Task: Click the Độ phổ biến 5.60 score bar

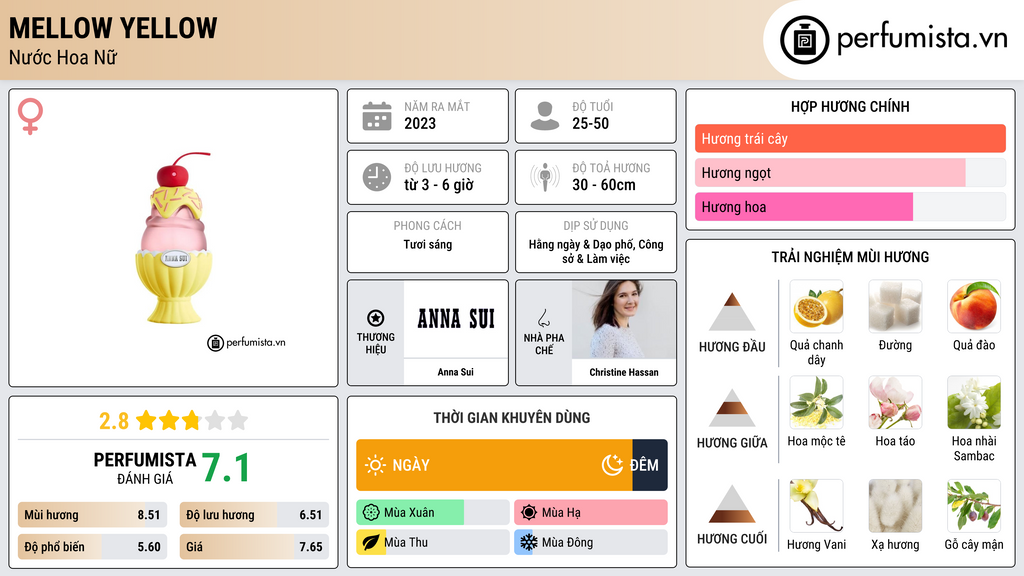Action: click(93, 547)
